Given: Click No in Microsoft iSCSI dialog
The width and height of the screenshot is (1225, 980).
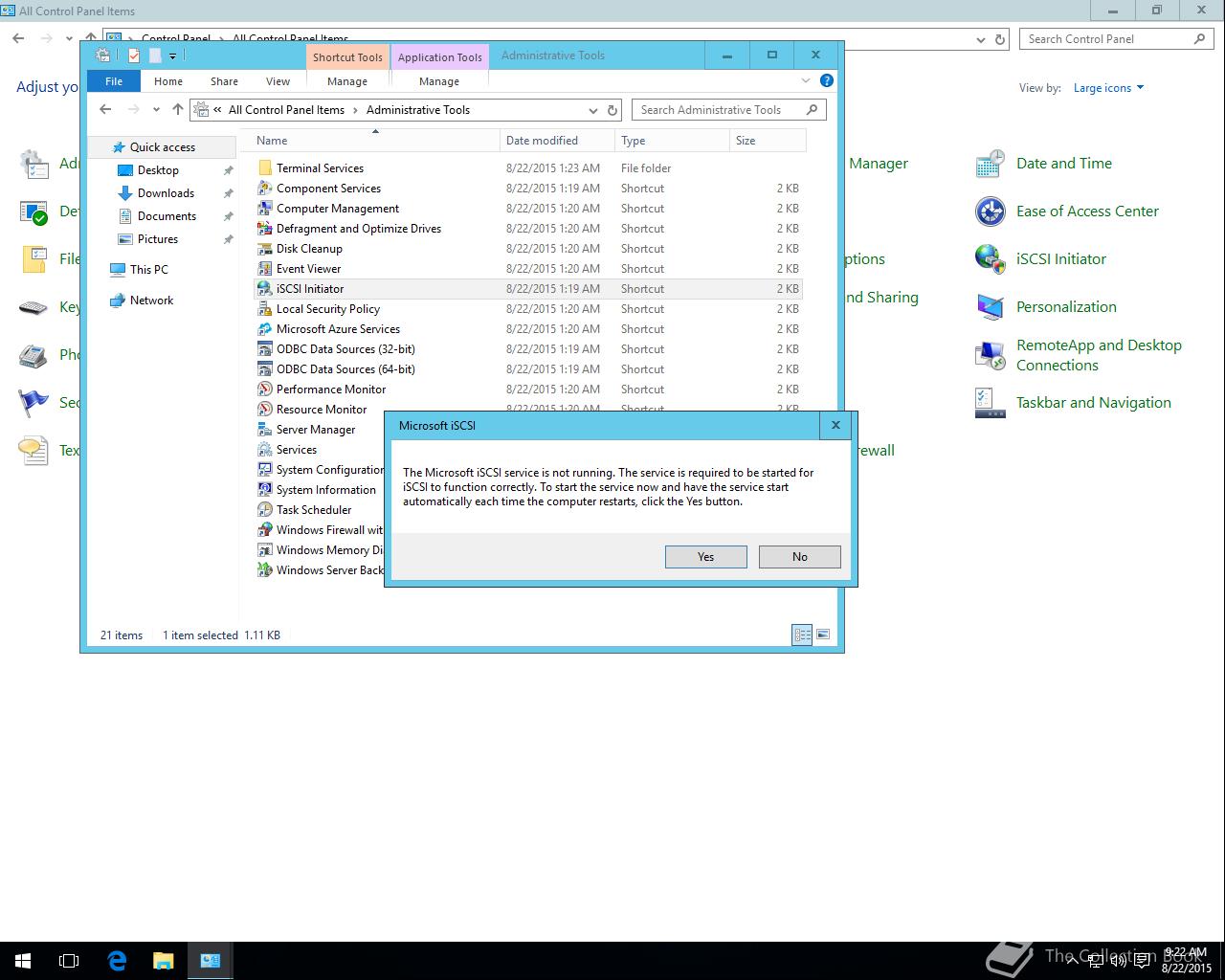Looking at the screenshot, I should pyautogui.click(x=799, y=557).
